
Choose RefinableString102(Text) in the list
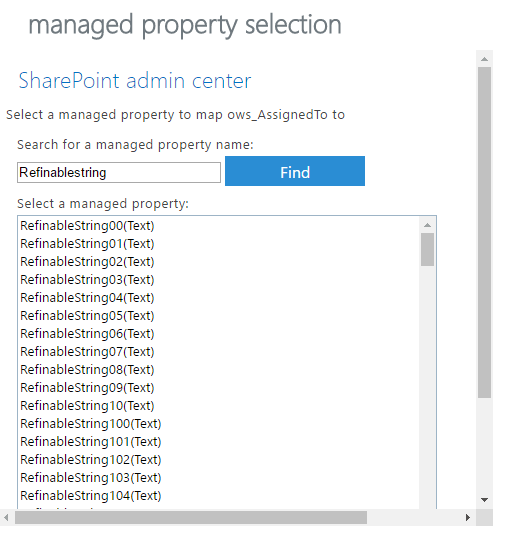point(90,460)
